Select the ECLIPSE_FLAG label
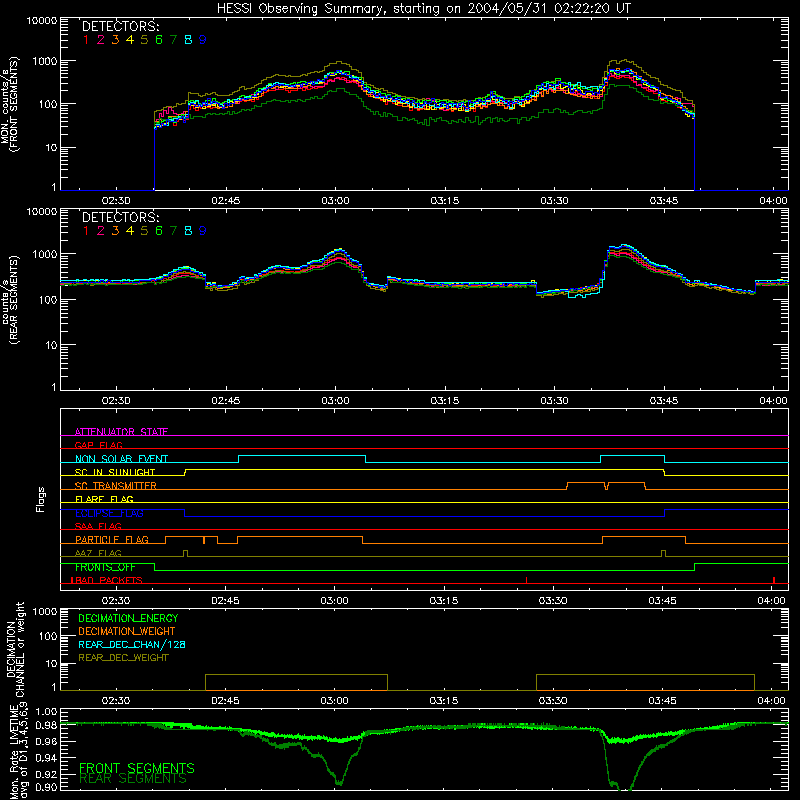Viewport: 800px width, 800px height. coord(109,513)
